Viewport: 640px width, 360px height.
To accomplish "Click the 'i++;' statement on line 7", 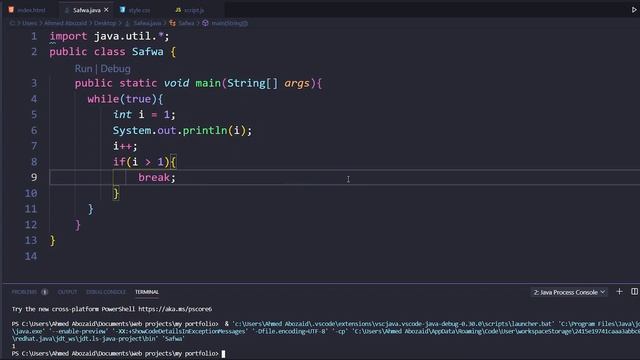I will (x=125, y=146).
